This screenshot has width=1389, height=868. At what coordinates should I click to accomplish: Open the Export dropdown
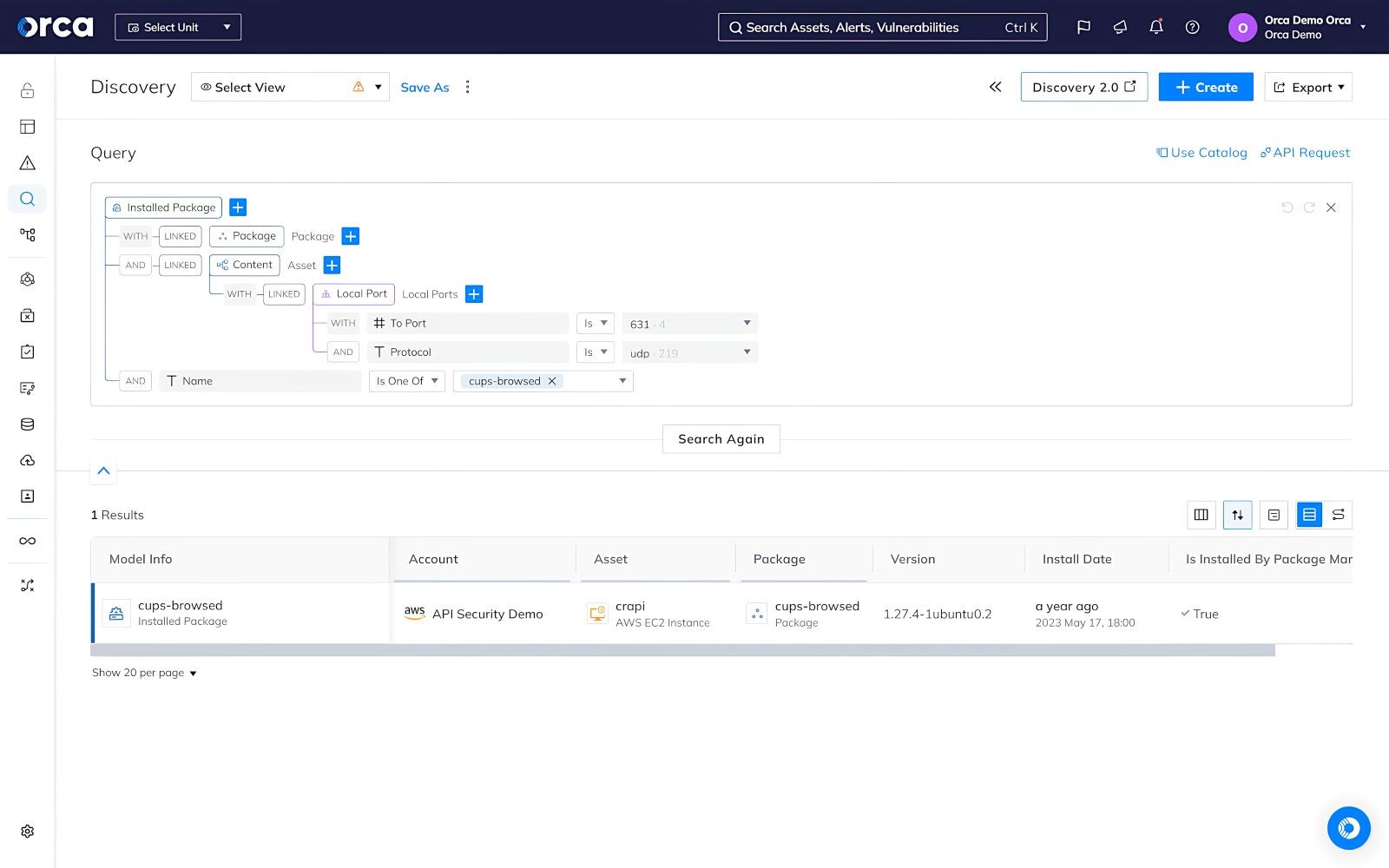(1308, 87)
